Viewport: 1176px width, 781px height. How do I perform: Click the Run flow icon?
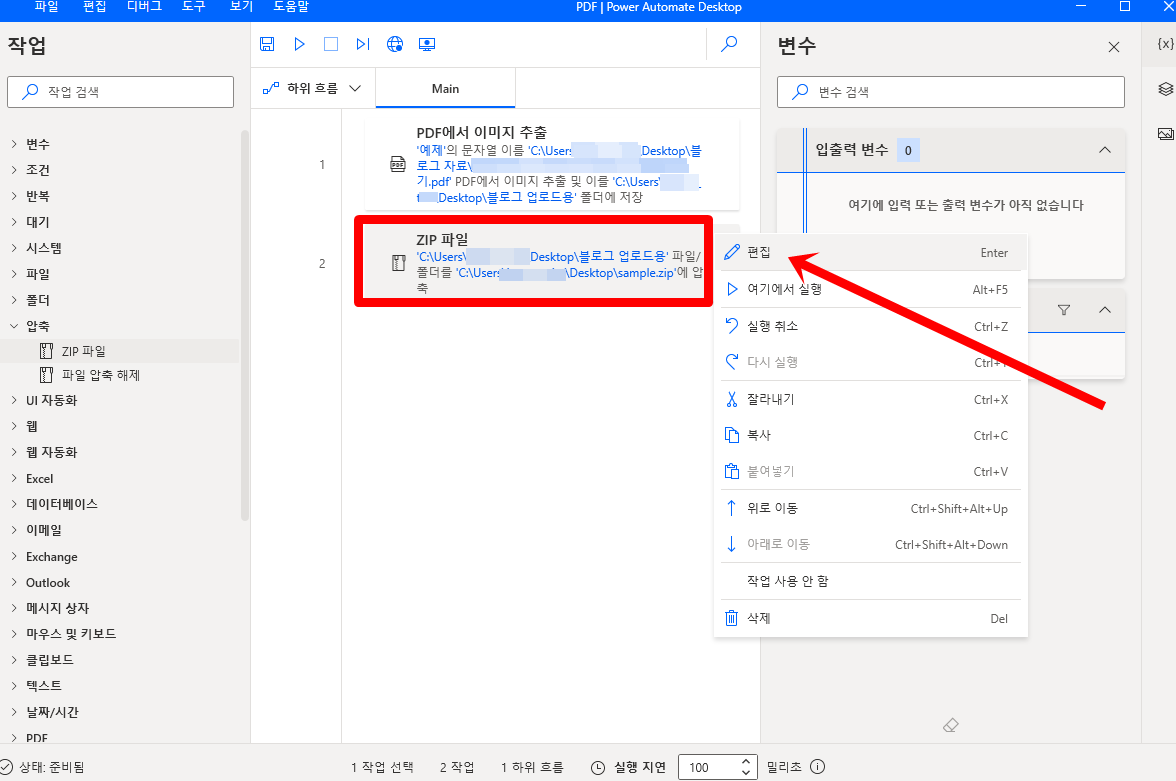point(299,43)
